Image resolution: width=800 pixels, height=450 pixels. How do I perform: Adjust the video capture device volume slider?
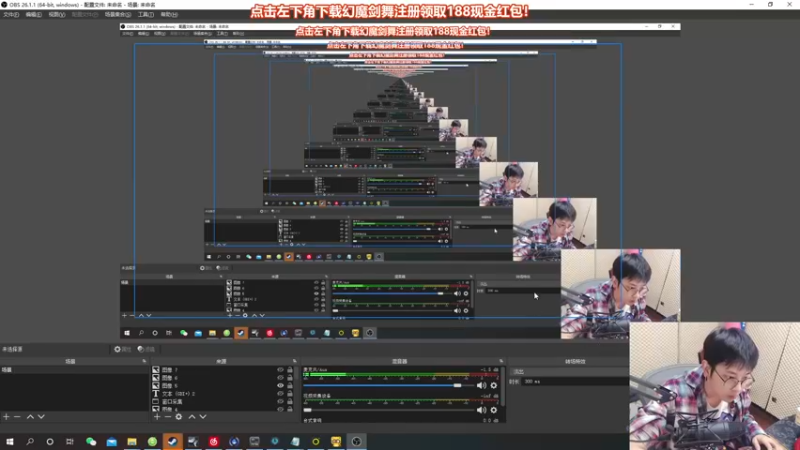pos(389,410)
